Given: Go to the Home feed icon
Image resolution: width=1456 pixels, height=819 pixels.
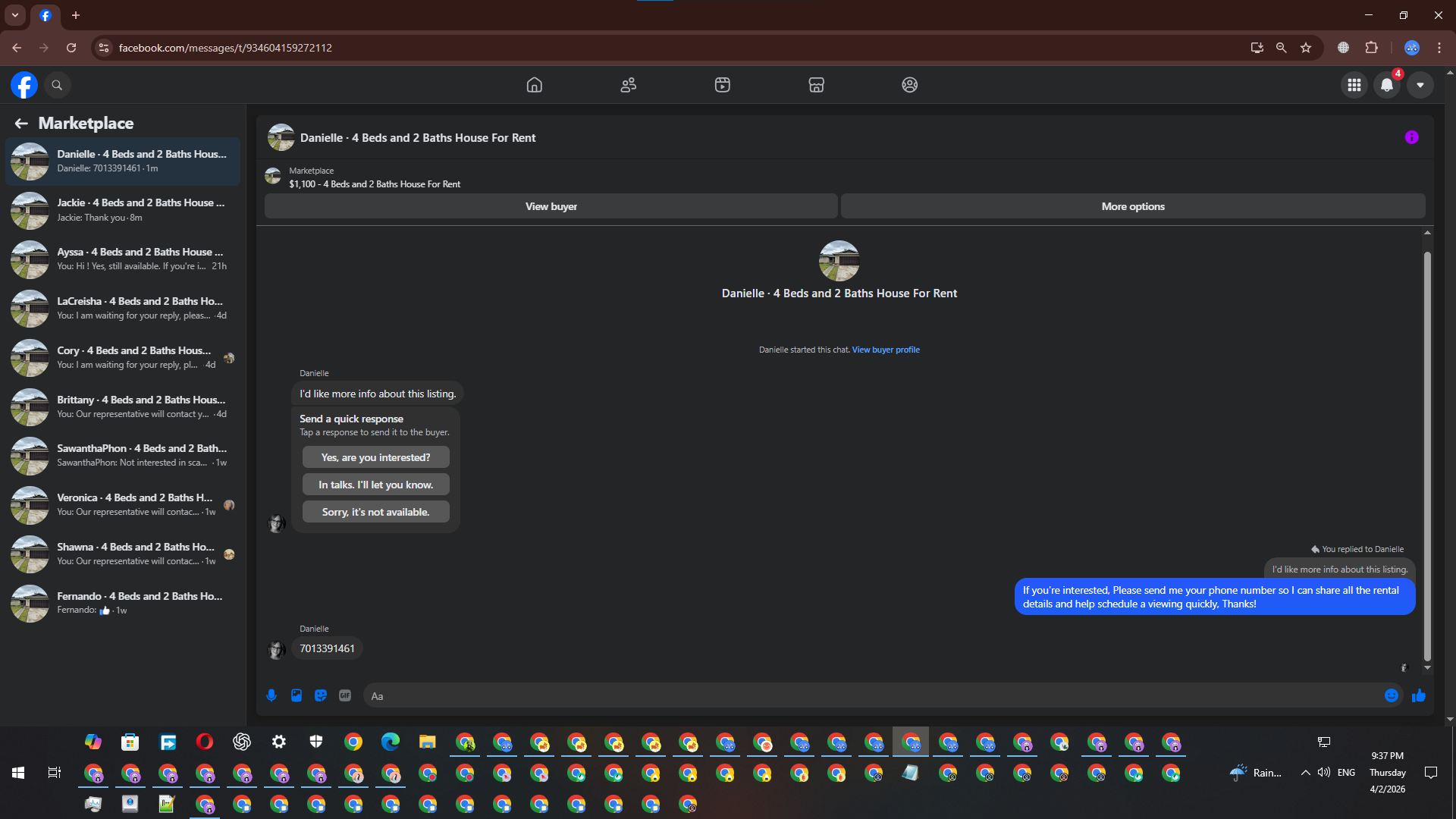Looking at the screenshot, I should pyautogui.click(x=535, y=85).
